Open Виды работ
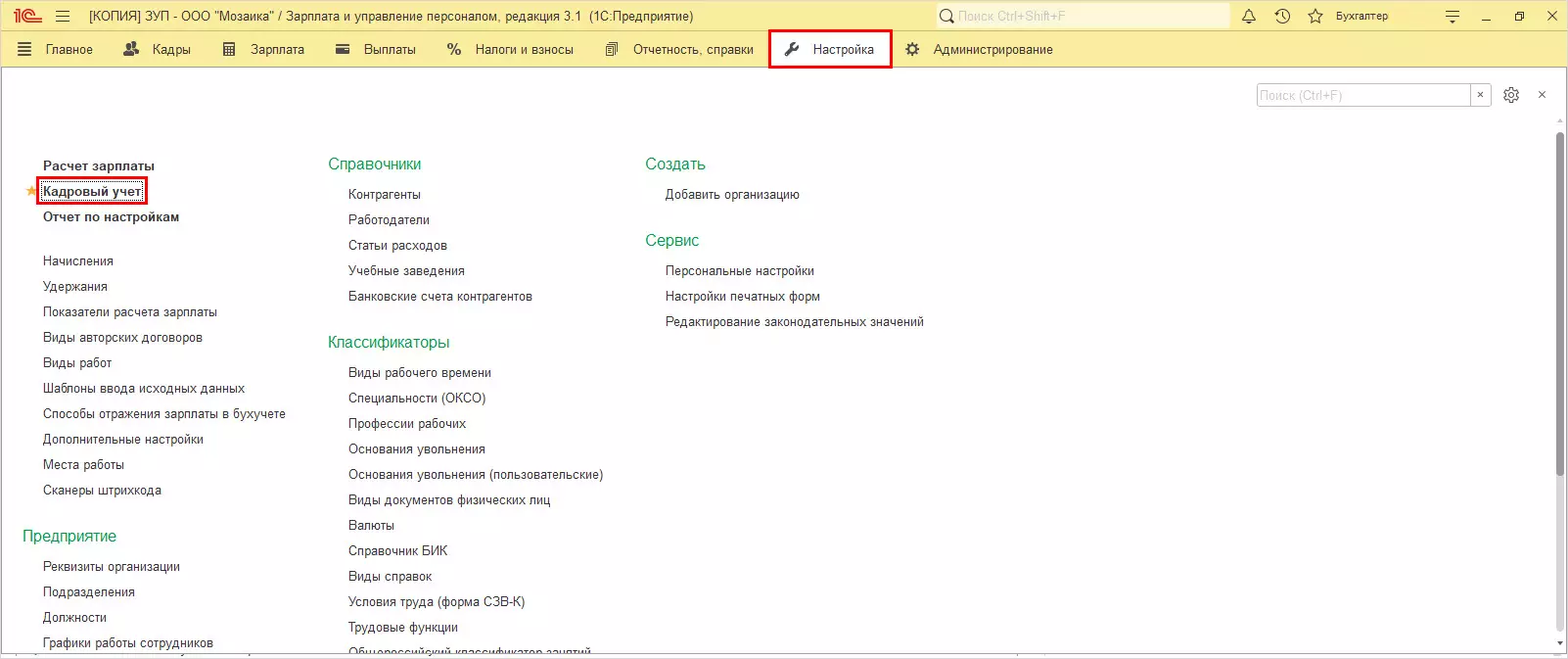1568x659 pixels. 77,362
